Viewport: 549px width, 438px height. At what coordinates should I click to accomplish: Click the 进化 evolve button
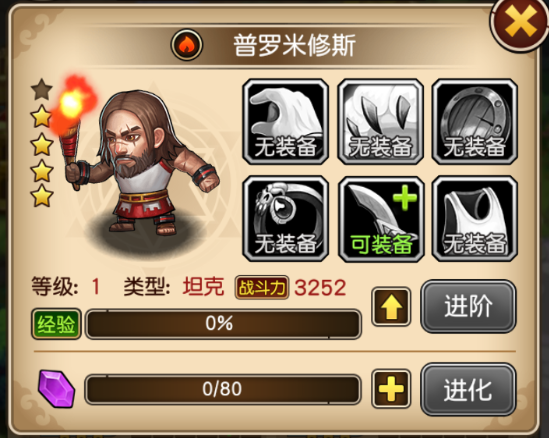pyautogui.click(x=468, y=389)
